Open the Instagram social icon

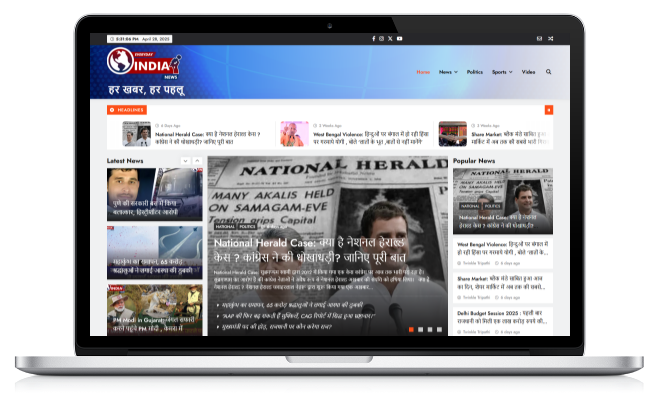click(382, 39)
